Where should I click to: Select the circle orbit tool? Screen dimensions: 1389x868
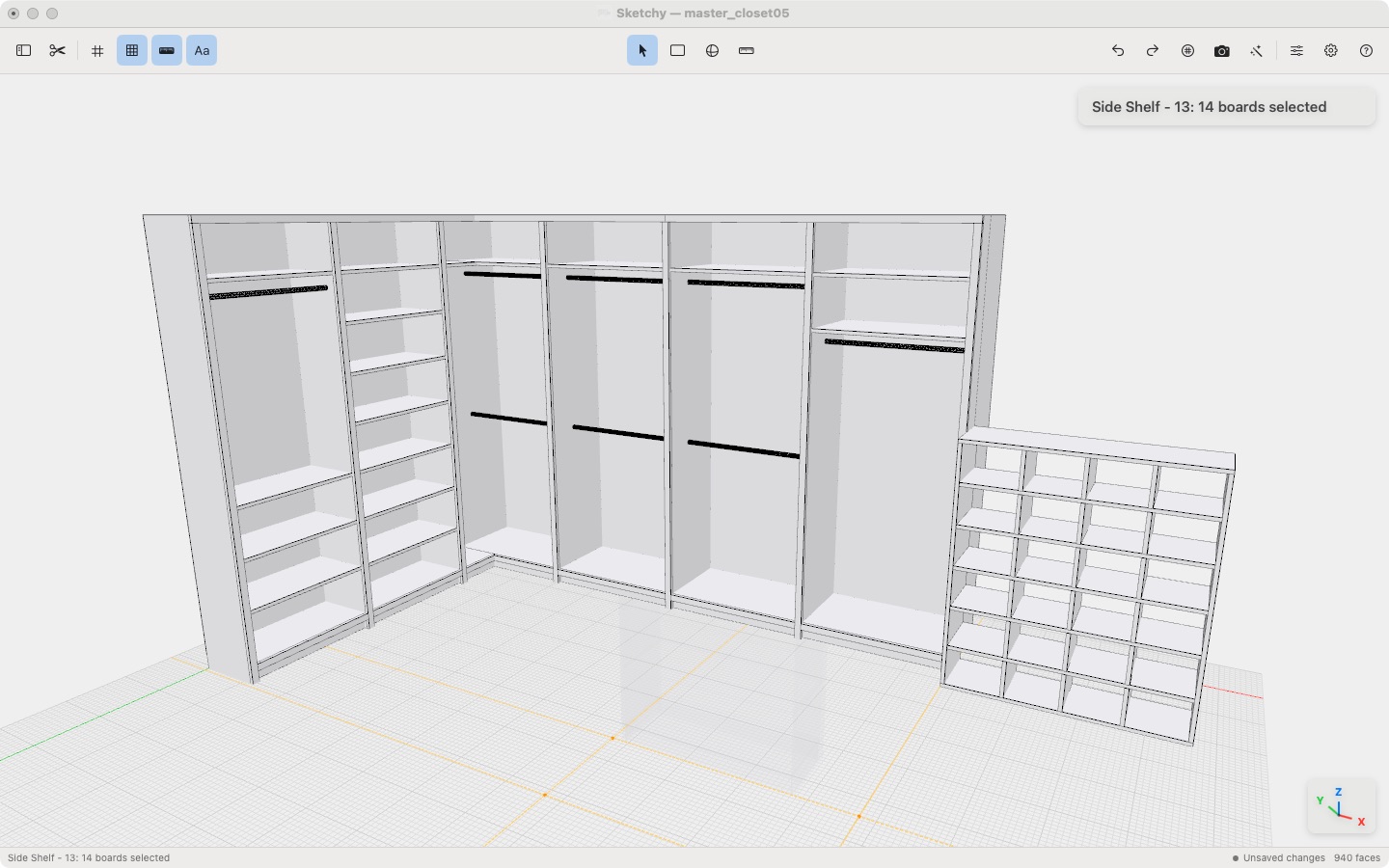pyautogui.click(x=712, y=51)
